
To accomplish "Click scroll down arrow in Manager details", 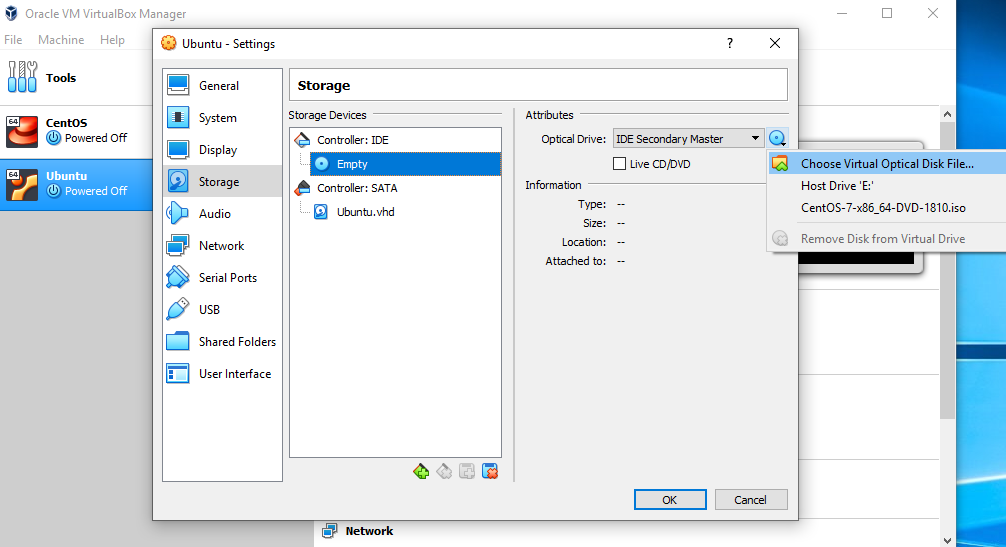I will coord(948,540).
